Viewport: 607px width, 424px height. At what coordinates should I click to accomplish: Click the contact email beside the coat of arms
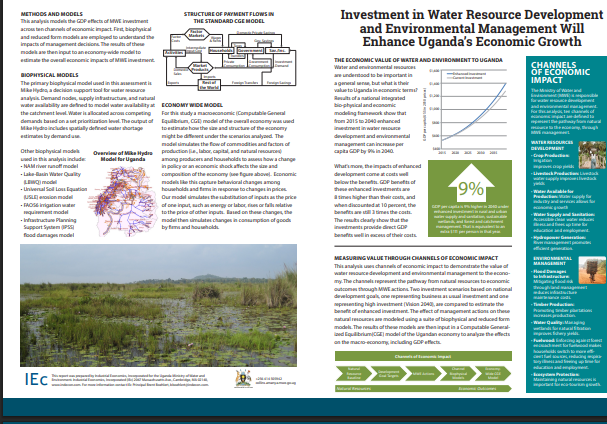[x=275, y=383]
